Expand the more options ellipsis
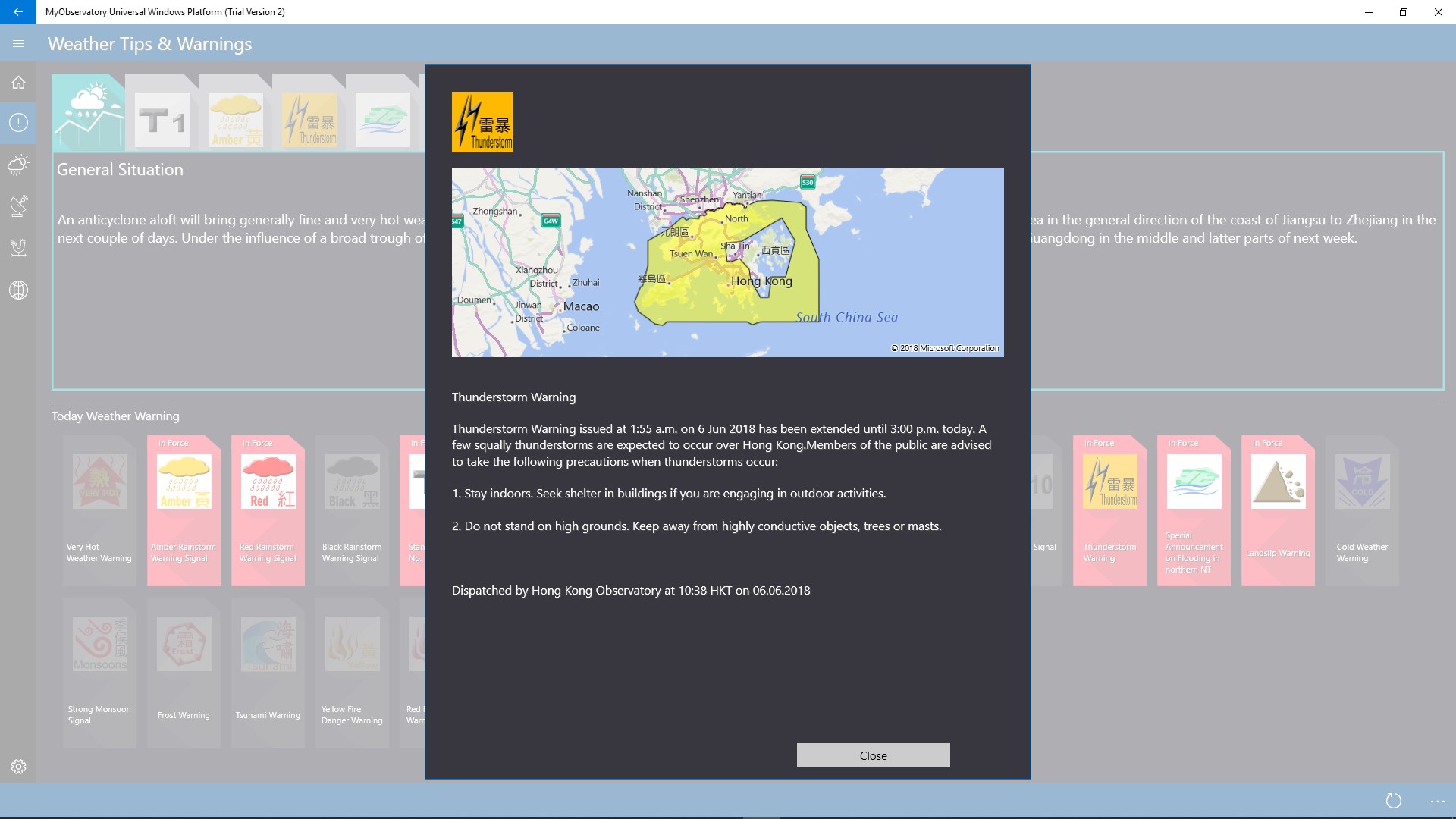 pos(1437,801)
